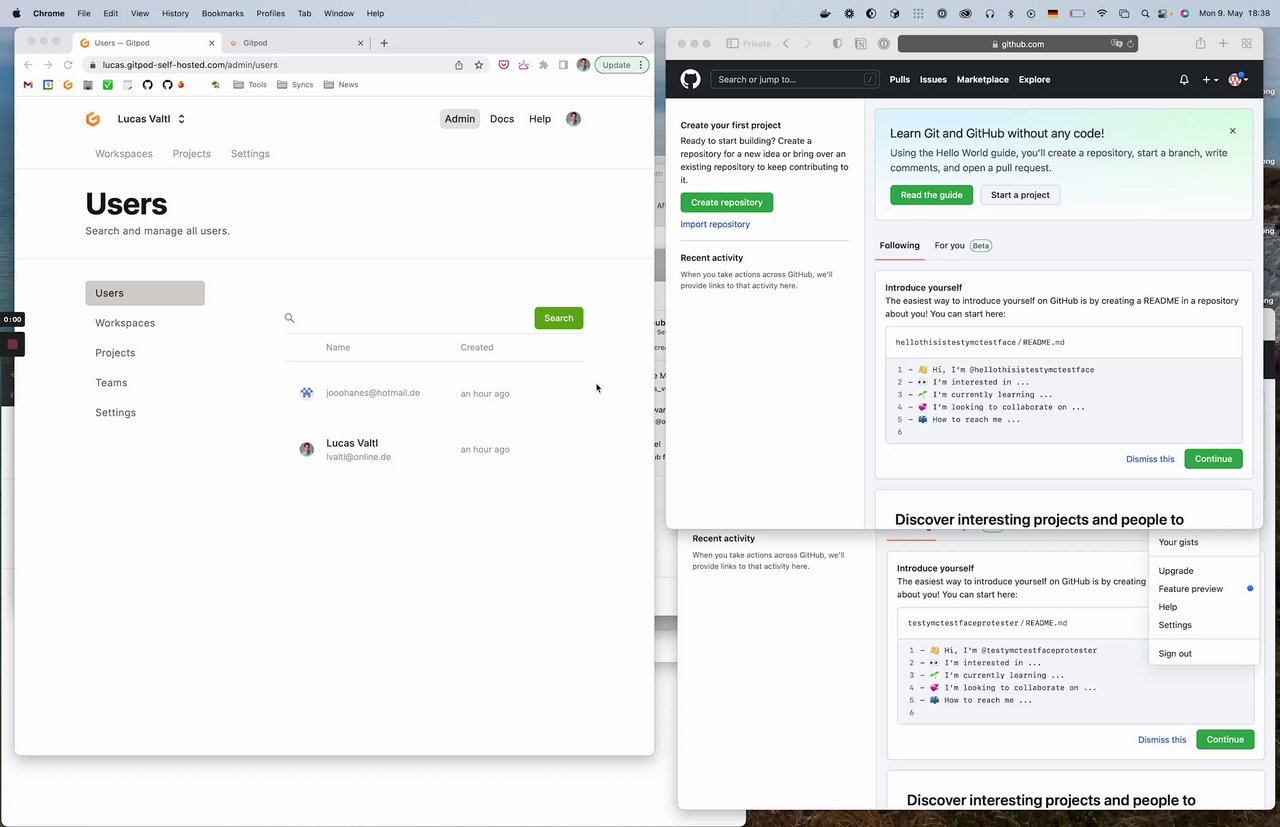Viewport: 1280px width, 827px height.
Task: Open GitHub notifications bell
Action: (1184, 80)
